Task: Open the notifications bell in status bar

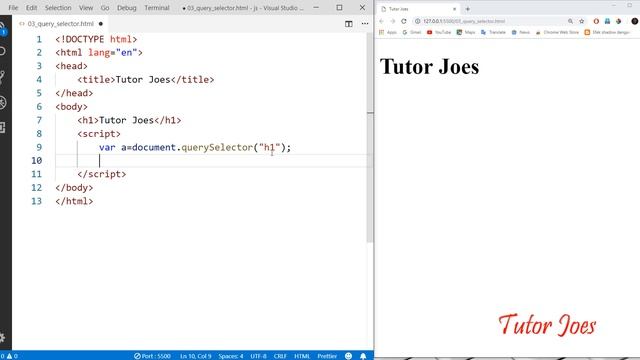Action: tap(363, 356)
